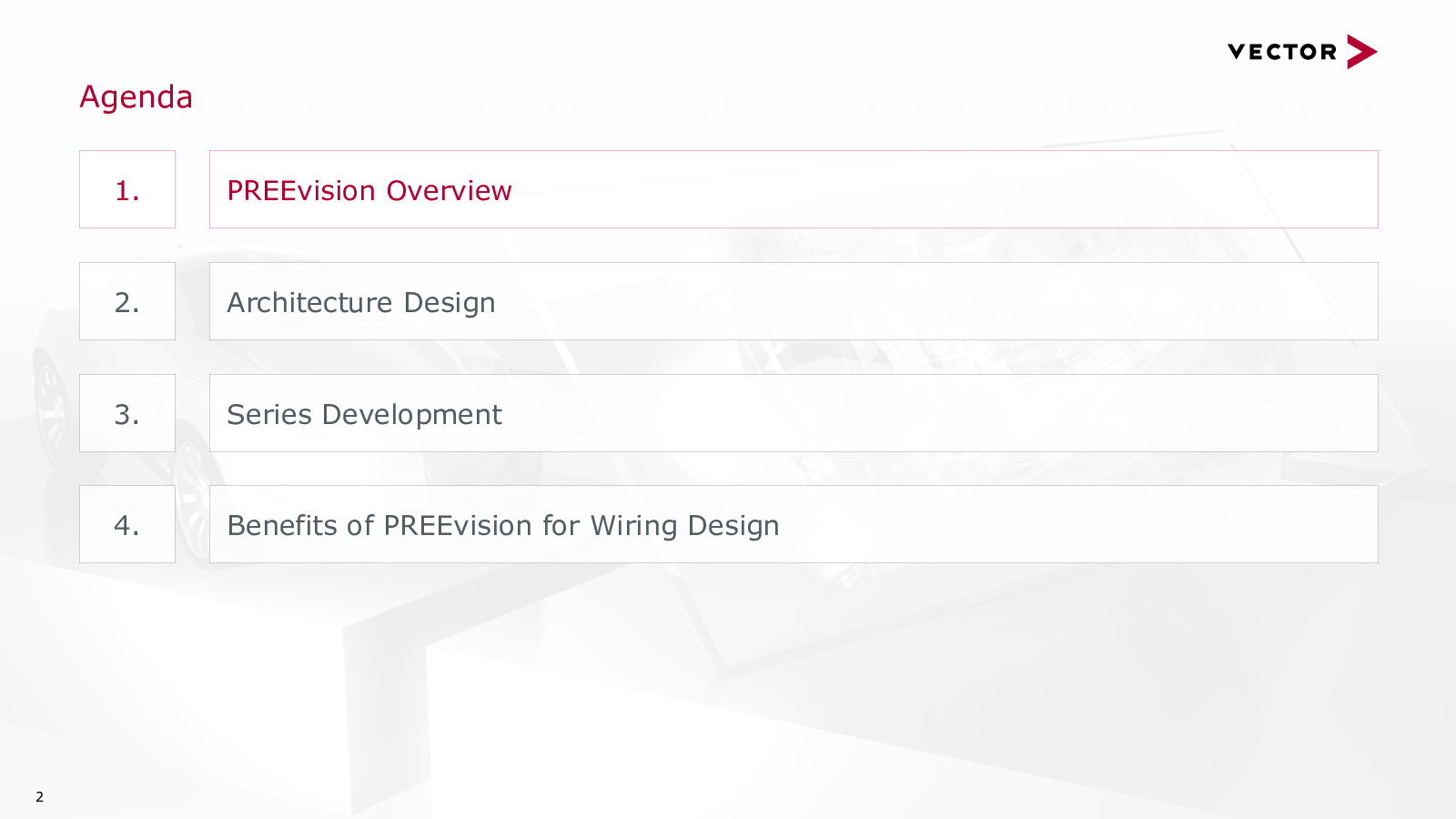The image size is (1456, 819).
Task: Click the word Benefits in fourth item
Action: pyautogui.click(x=282, y=525)
